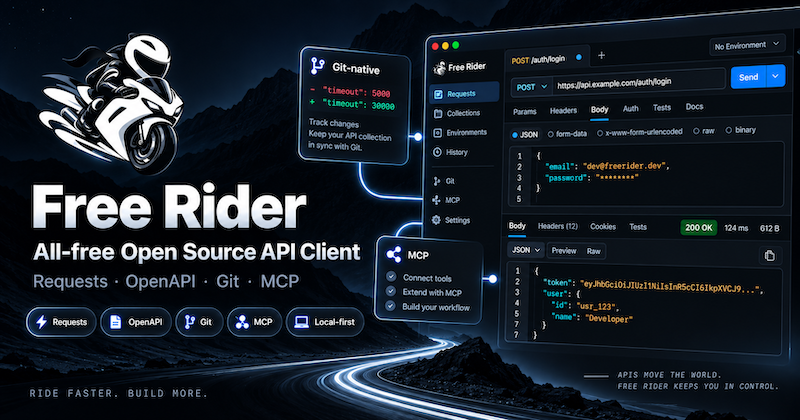Click the request URL input field
800x420 pixels.
639,83
